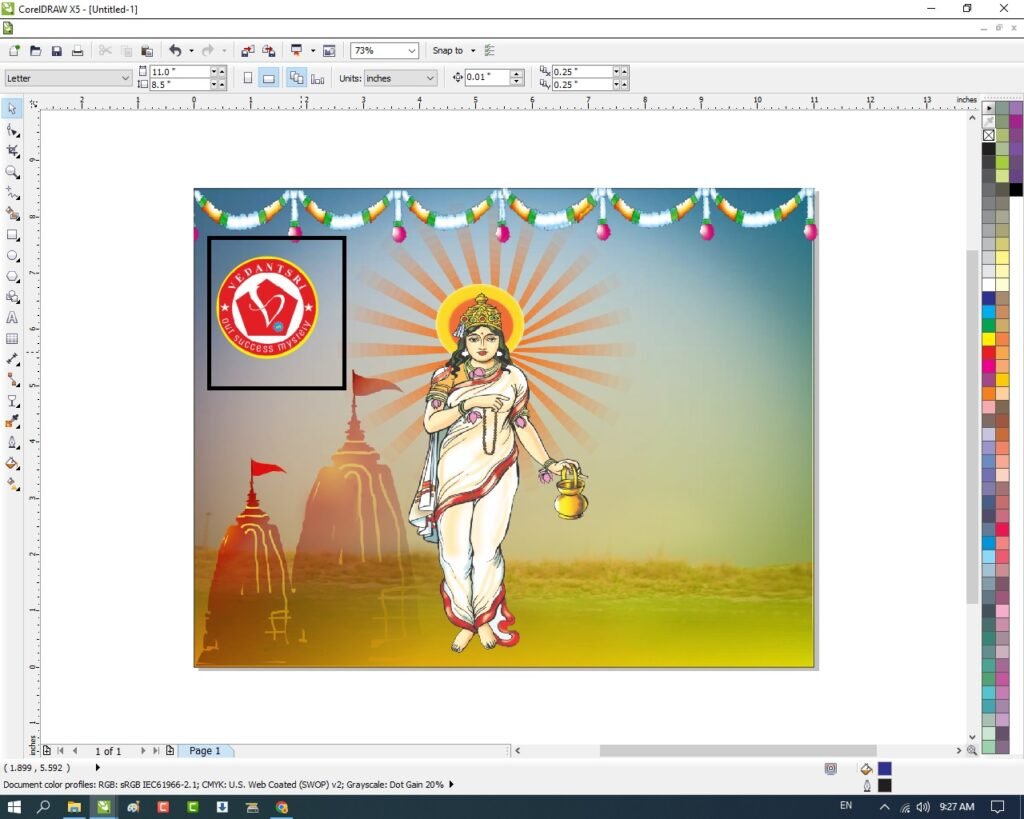Viewport: 1024px width, 819px height.
Task: Set page orientation to Portrait
Action: (x=248, y=78)
